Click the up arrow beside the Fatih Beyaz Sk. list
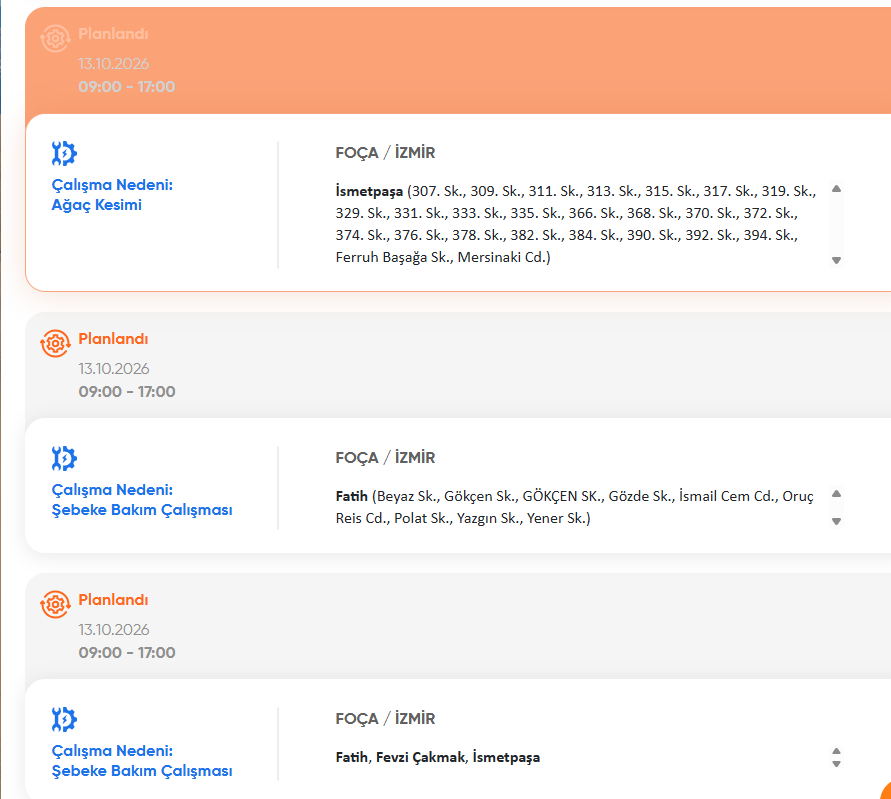The image size is (891, 799). tap(836, 494)
